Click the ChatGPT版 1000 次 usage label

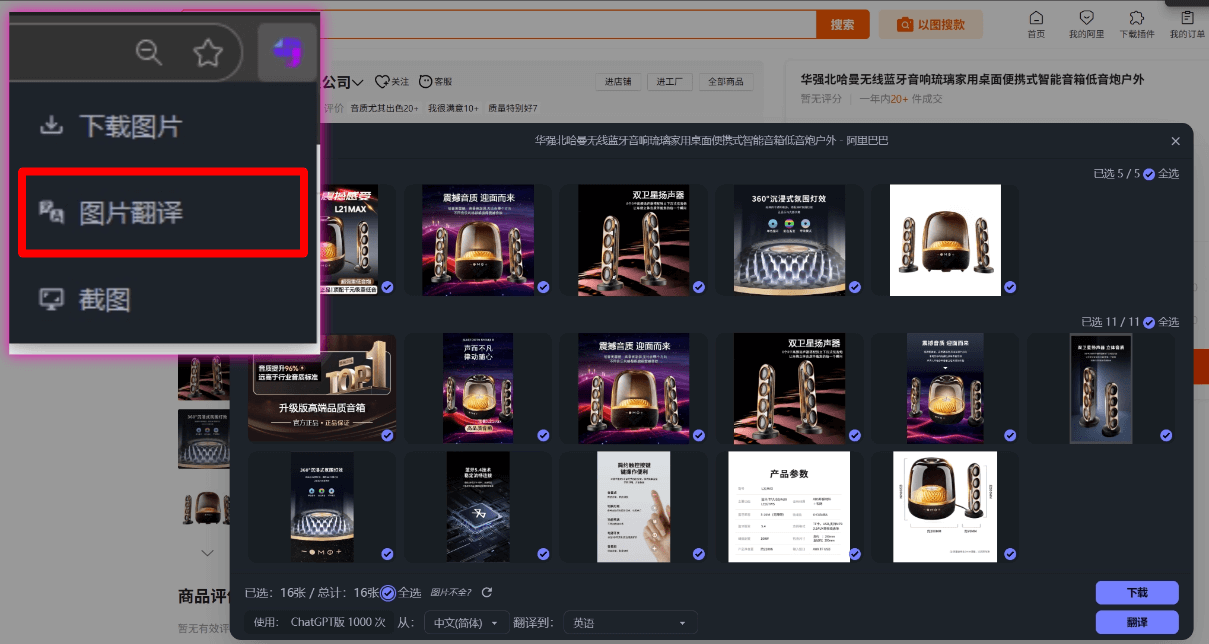tap(337, 622)
